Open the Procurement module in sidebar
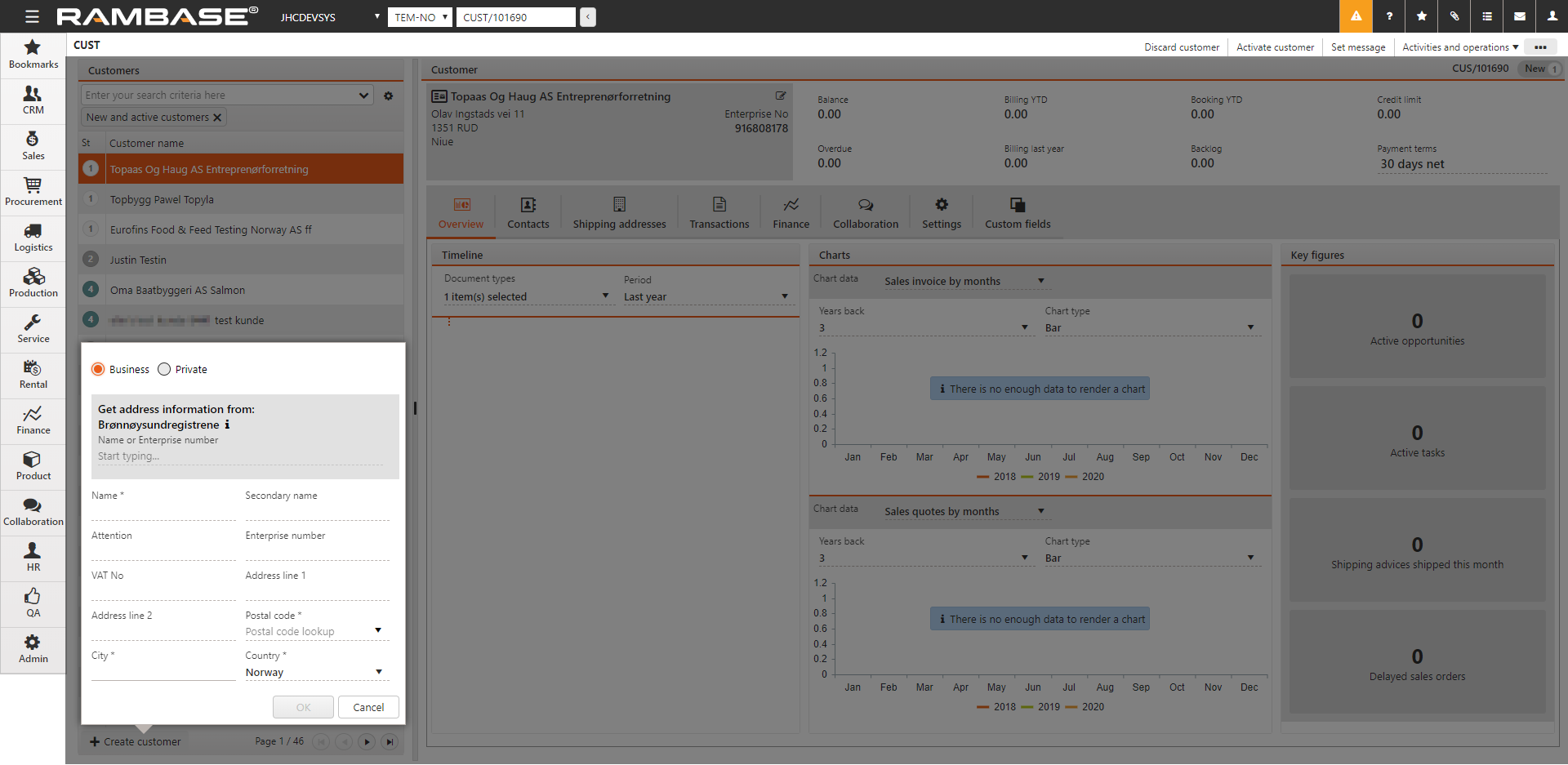This screenshot has width=1568, height=765. pos(33,192)
